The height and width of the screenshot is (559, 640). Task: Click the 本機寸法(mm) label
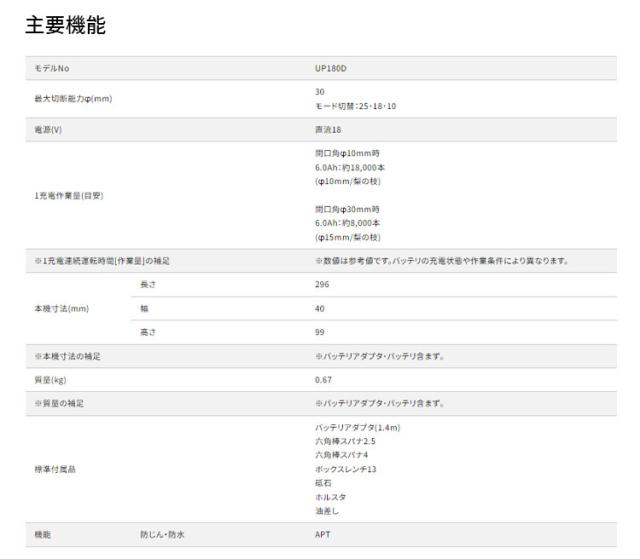pos(62,308)
